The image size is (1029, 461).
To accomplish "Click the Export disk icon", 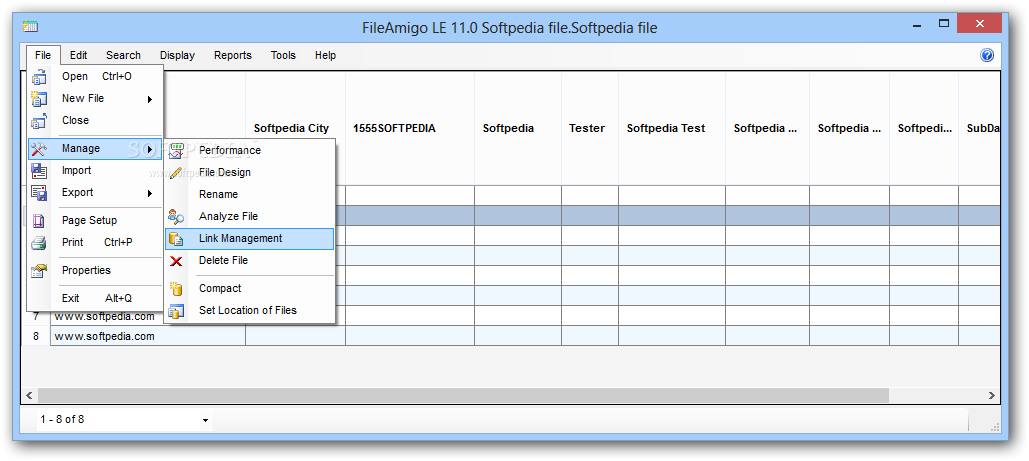I will 39,193.
